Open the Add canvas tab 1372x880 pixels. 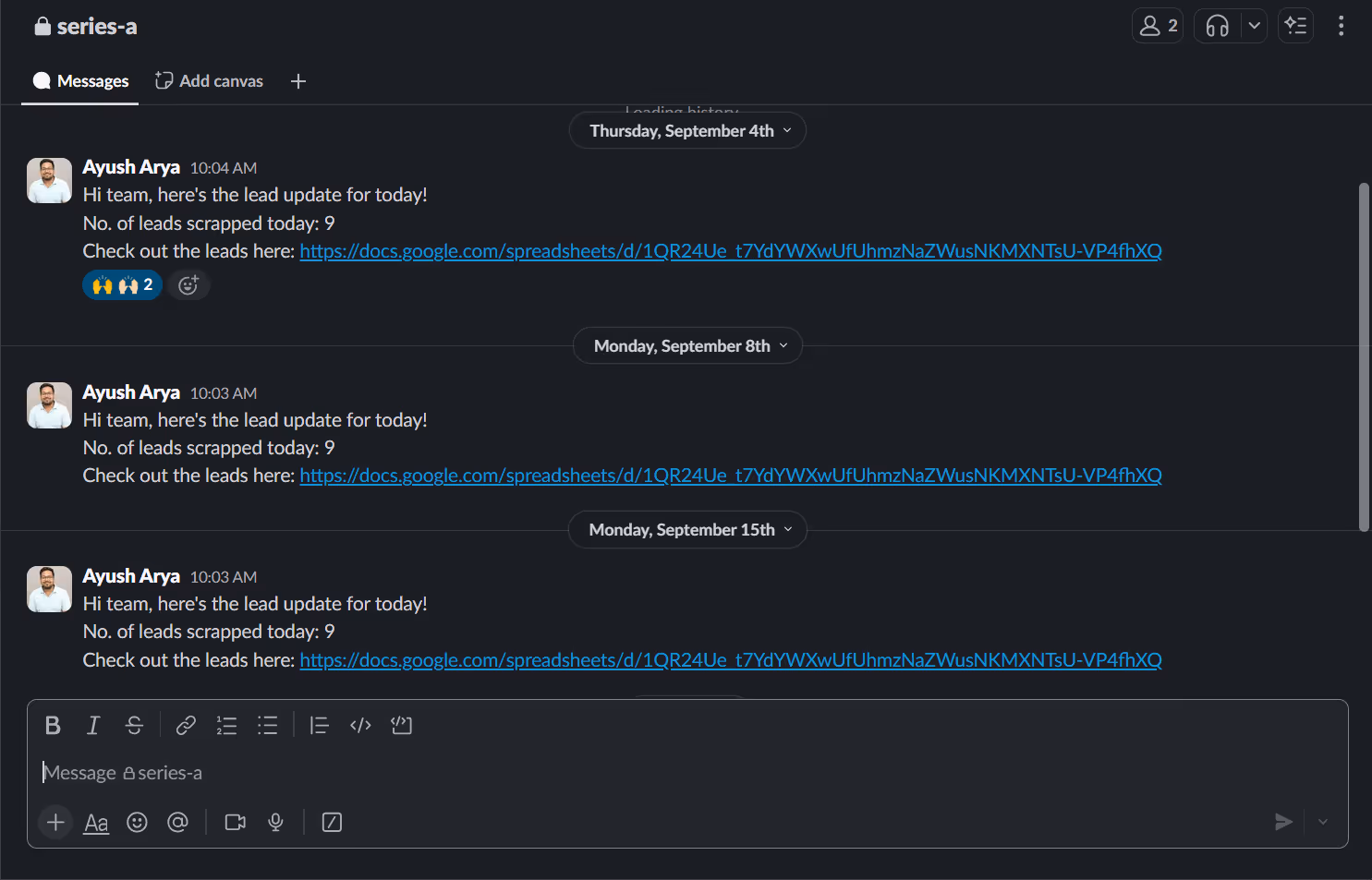(x=208, y=80)
